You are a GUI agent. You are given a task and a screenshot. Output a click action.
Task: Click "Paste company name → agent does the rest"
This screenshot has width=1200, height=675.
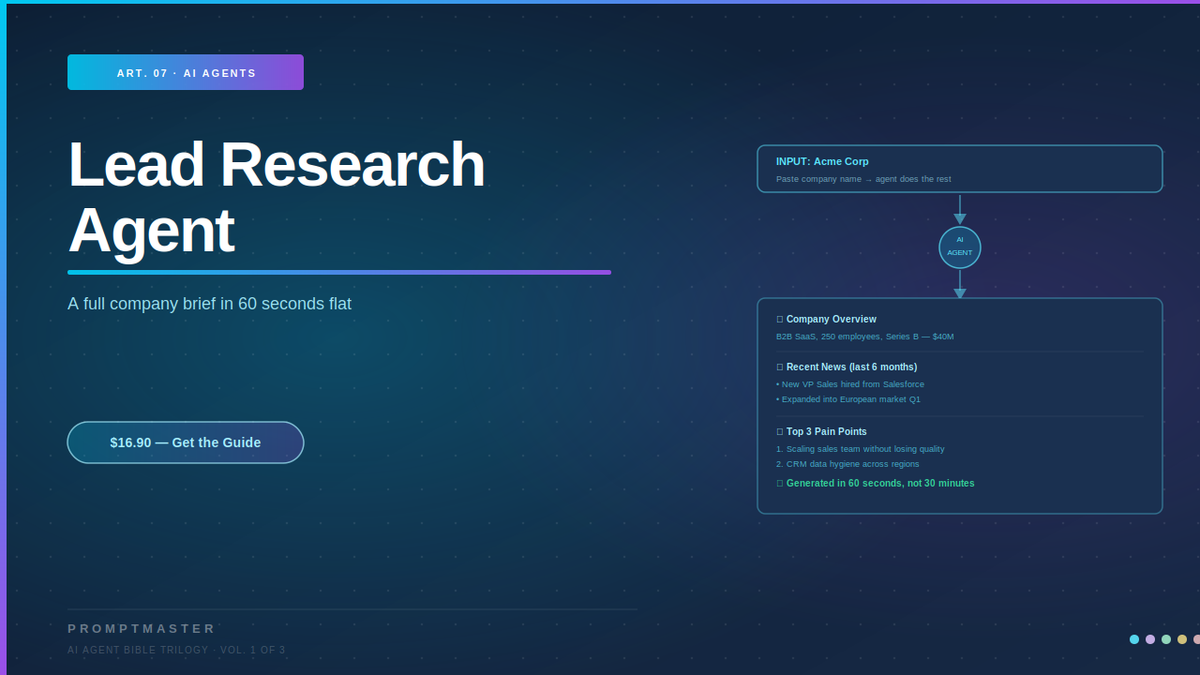pos(863,179)
